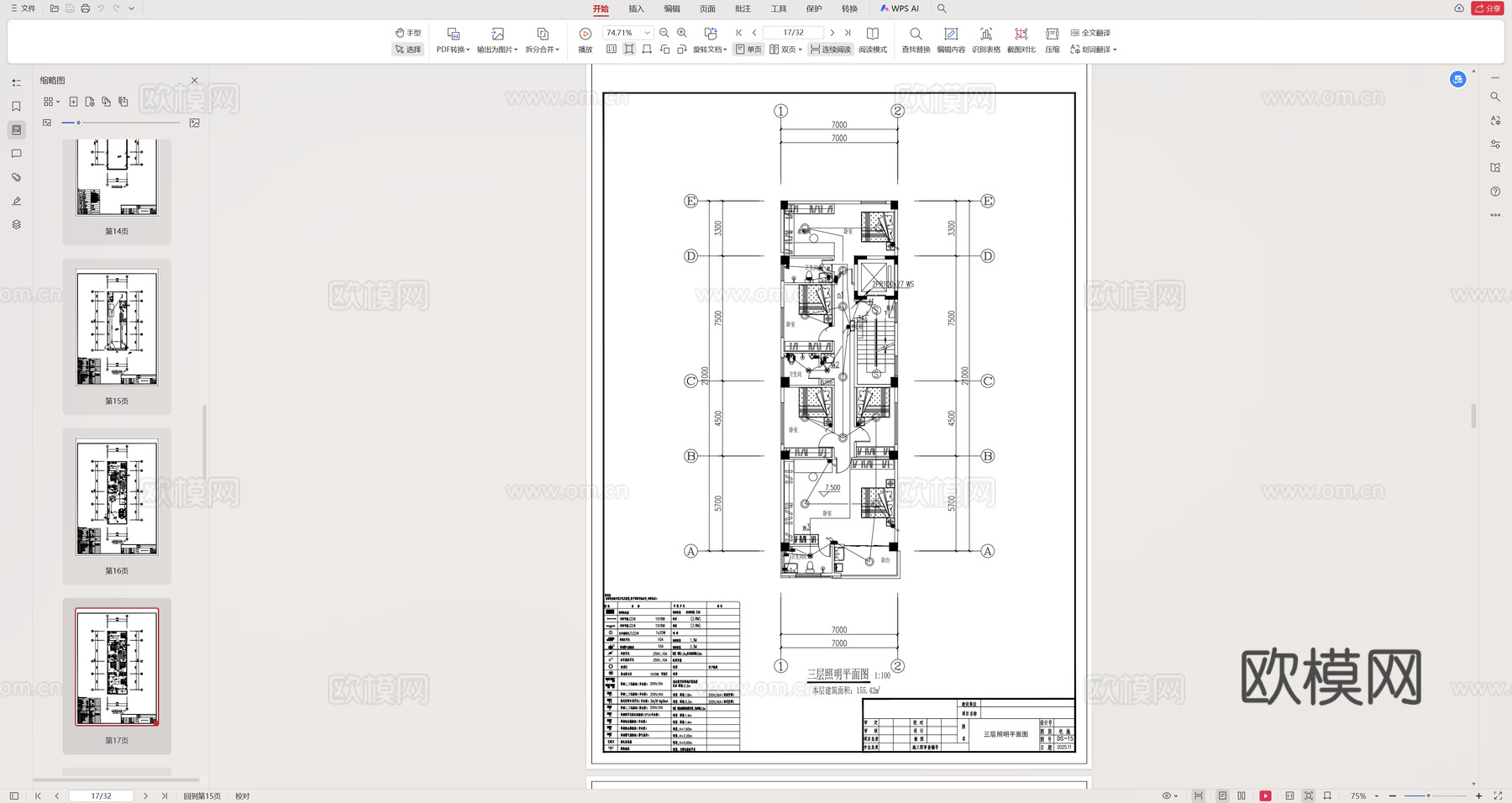Viewport: 1512px width, 803px height.
Task: Enable single page view (单页)
Action: 748,50
